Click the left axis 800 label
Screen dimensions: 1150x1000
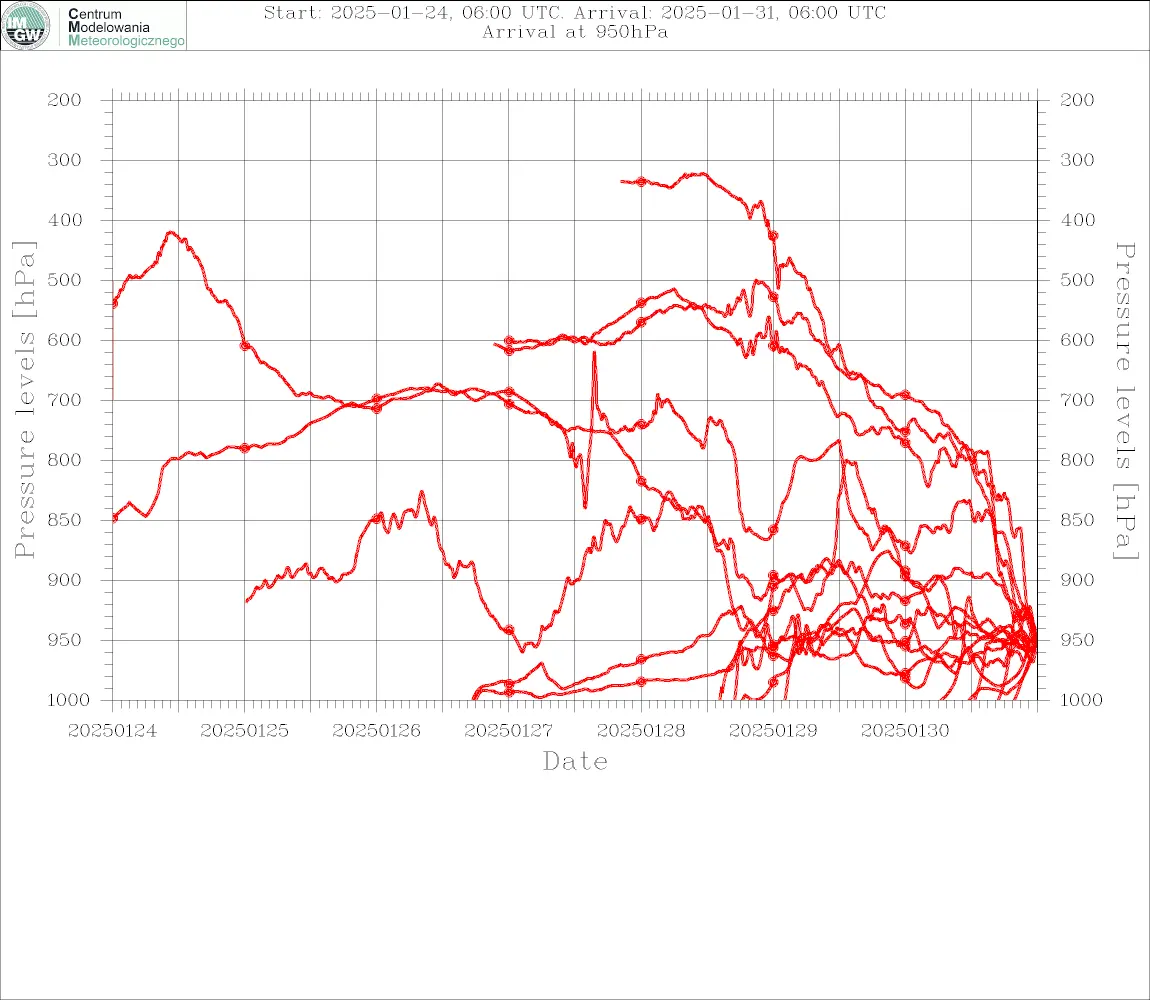[65, 460]
